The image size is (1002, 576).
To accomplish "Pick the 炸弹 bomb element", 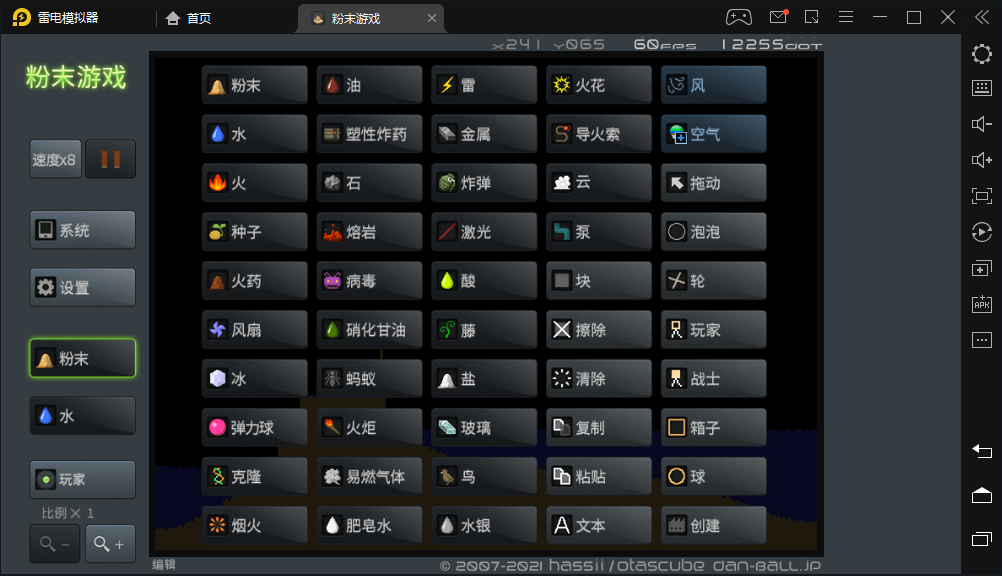I will tap(484, 183).
